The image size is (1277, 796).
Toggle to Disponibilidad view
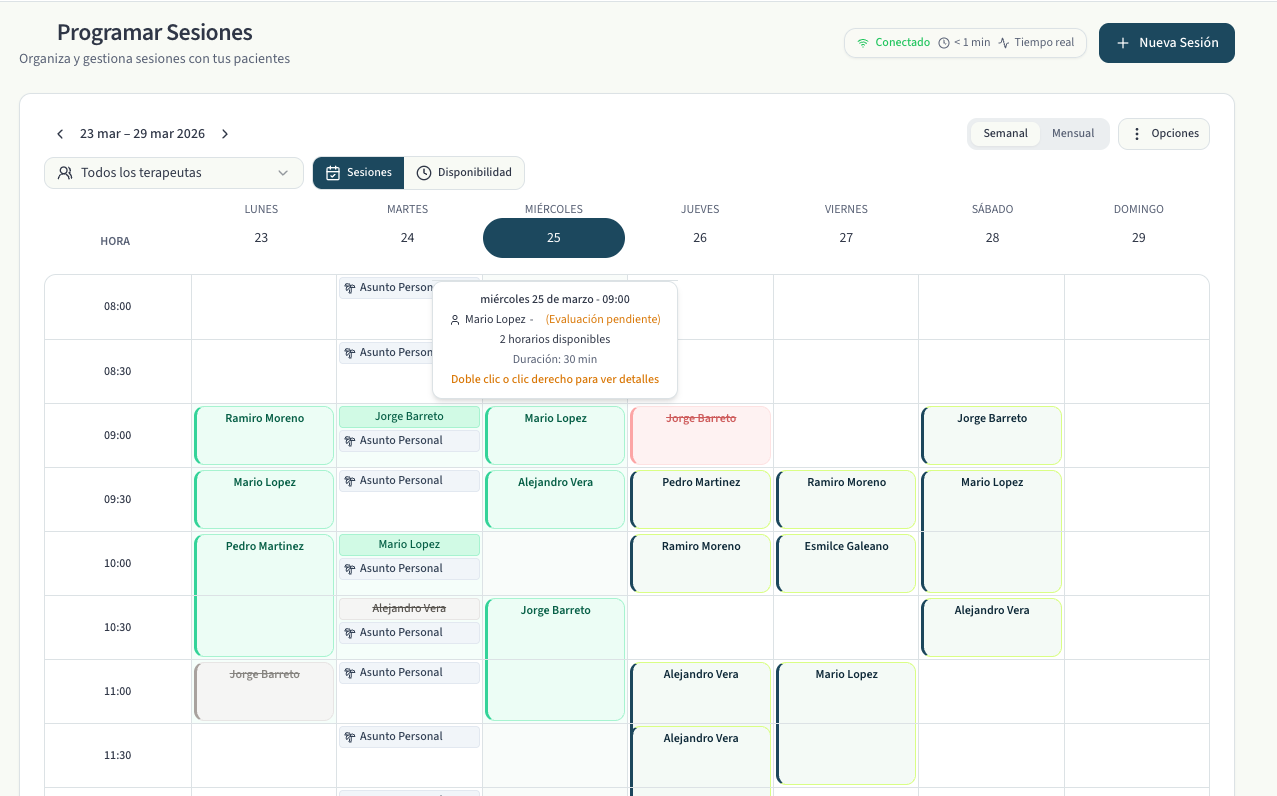(x=464, y=173)
